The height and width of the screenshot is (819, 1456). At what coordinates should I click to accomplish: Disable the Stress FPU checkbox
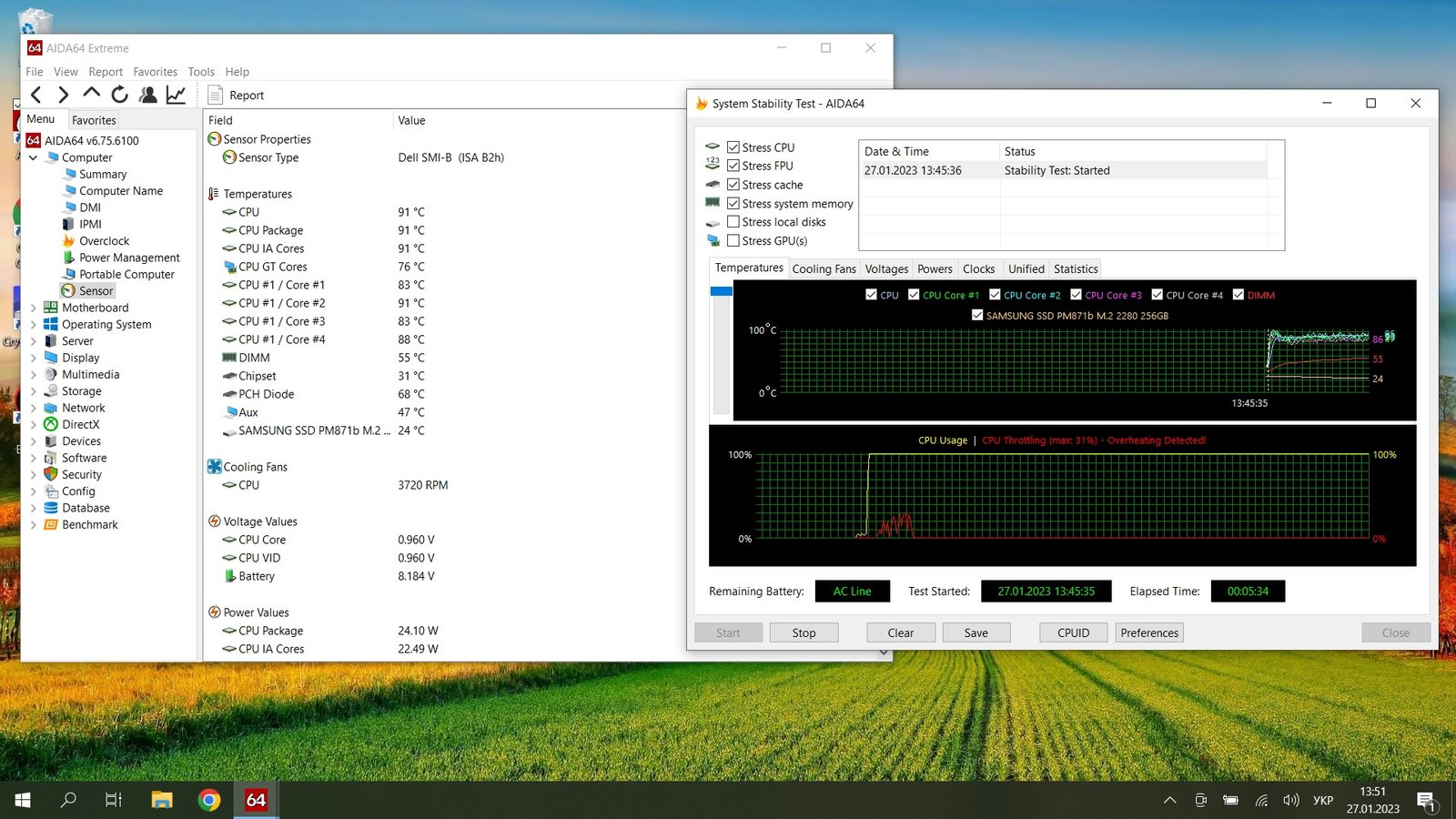tap(733, 166)
